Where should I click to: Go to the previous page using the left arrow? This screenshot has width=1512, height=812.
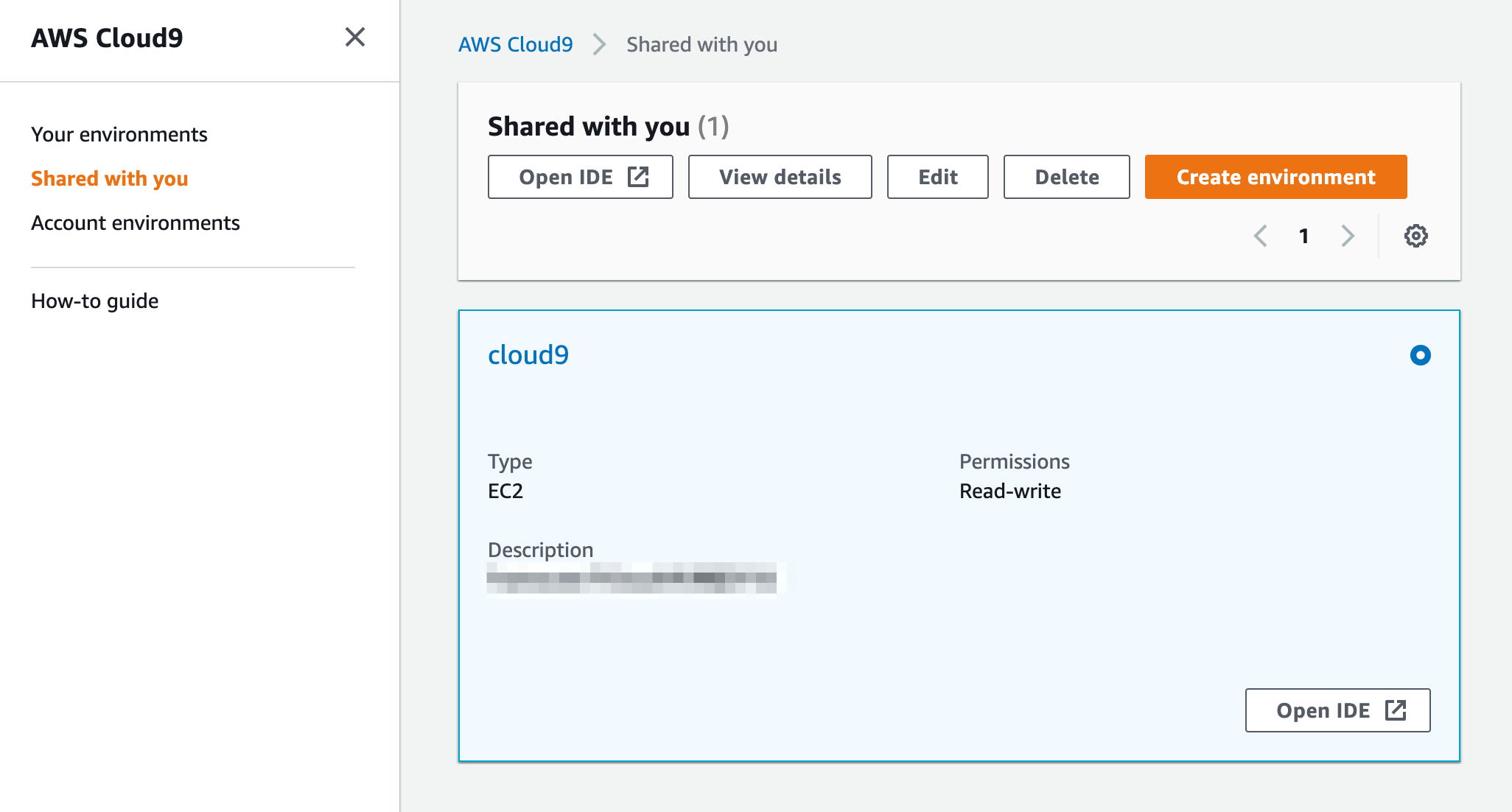1261,236
